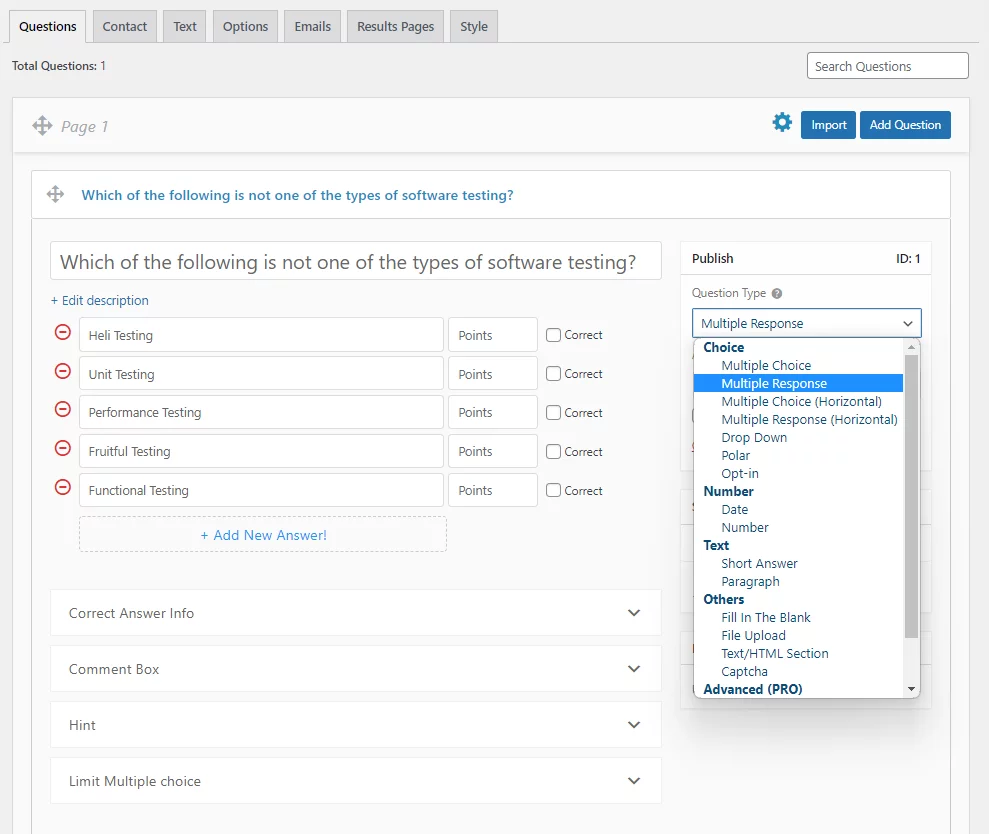Choose Paragraph question type
The width and height of the screenshot is (989, 834).
798,581
